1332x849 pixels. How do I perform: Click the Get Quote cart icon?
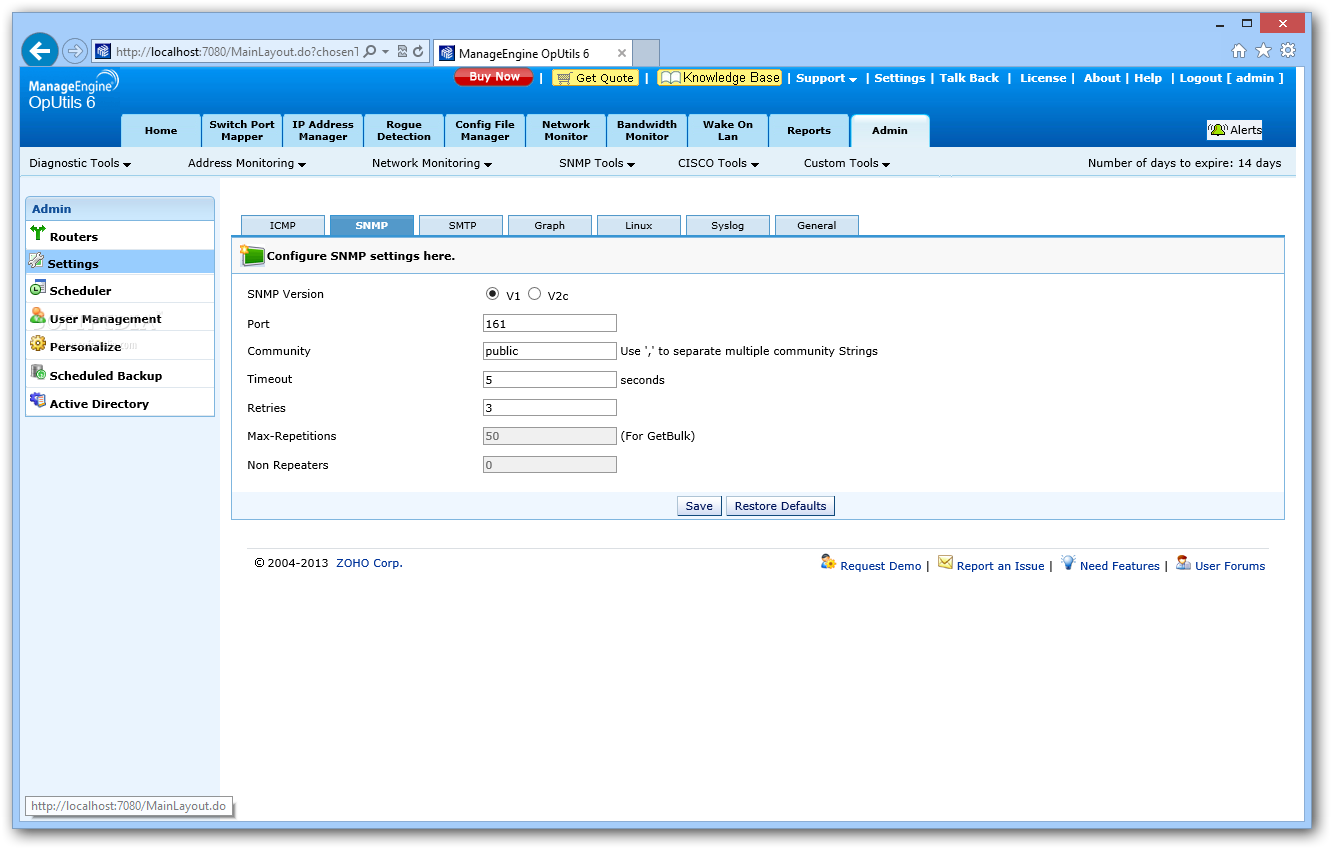tap(564, 78)
